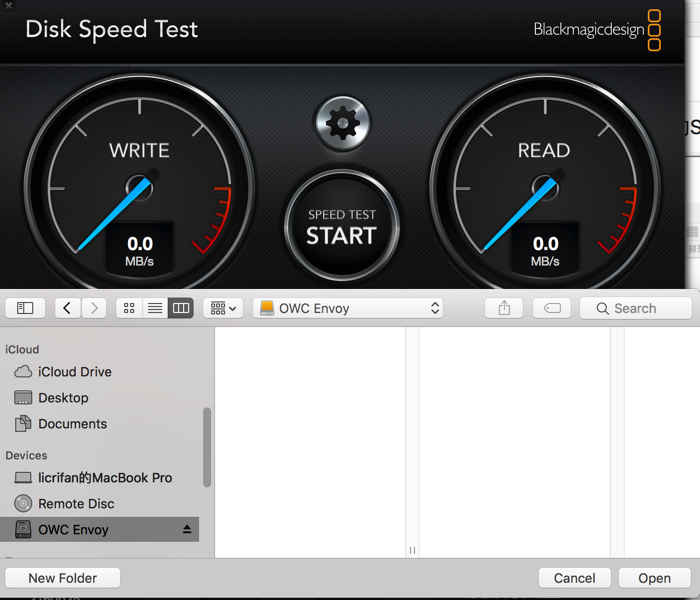Switch to icon view

click(x=129, y=308)
